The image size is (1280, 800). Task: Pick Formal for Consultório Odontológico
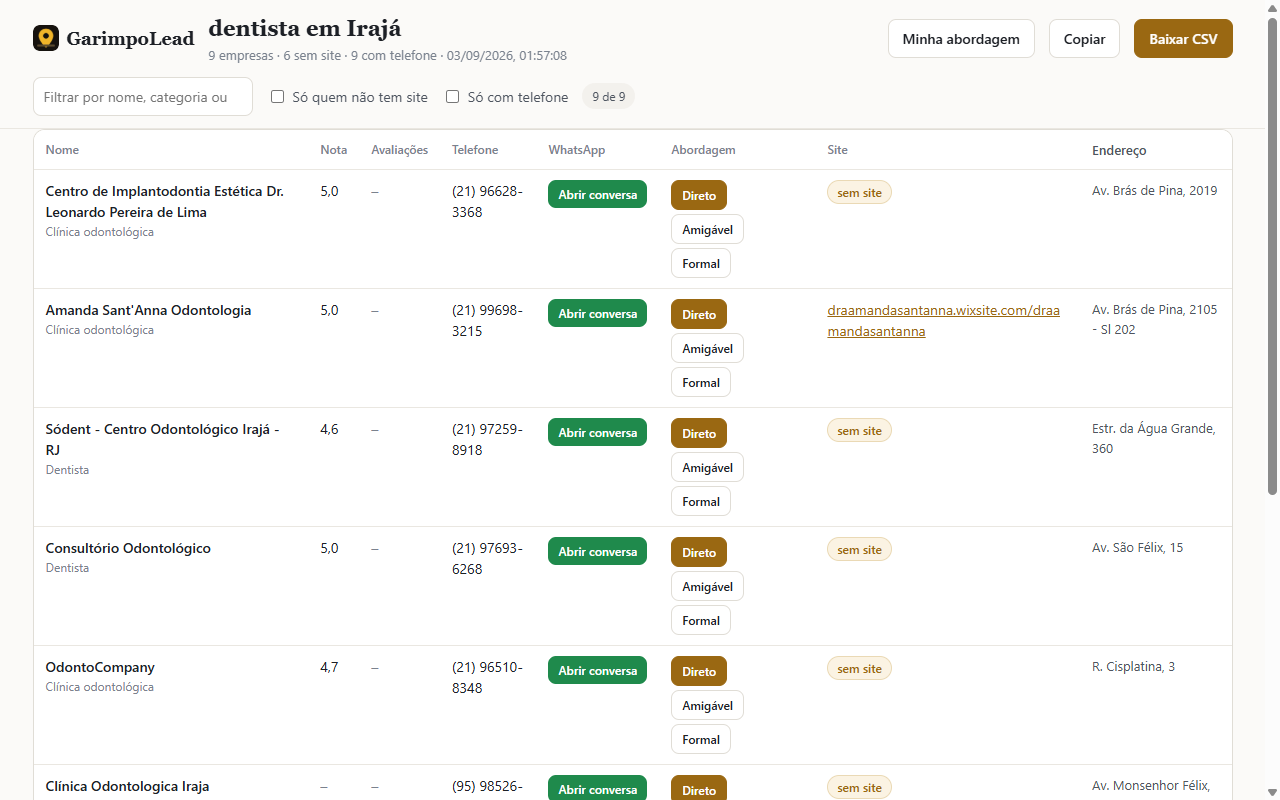click(x=701, y=620)
